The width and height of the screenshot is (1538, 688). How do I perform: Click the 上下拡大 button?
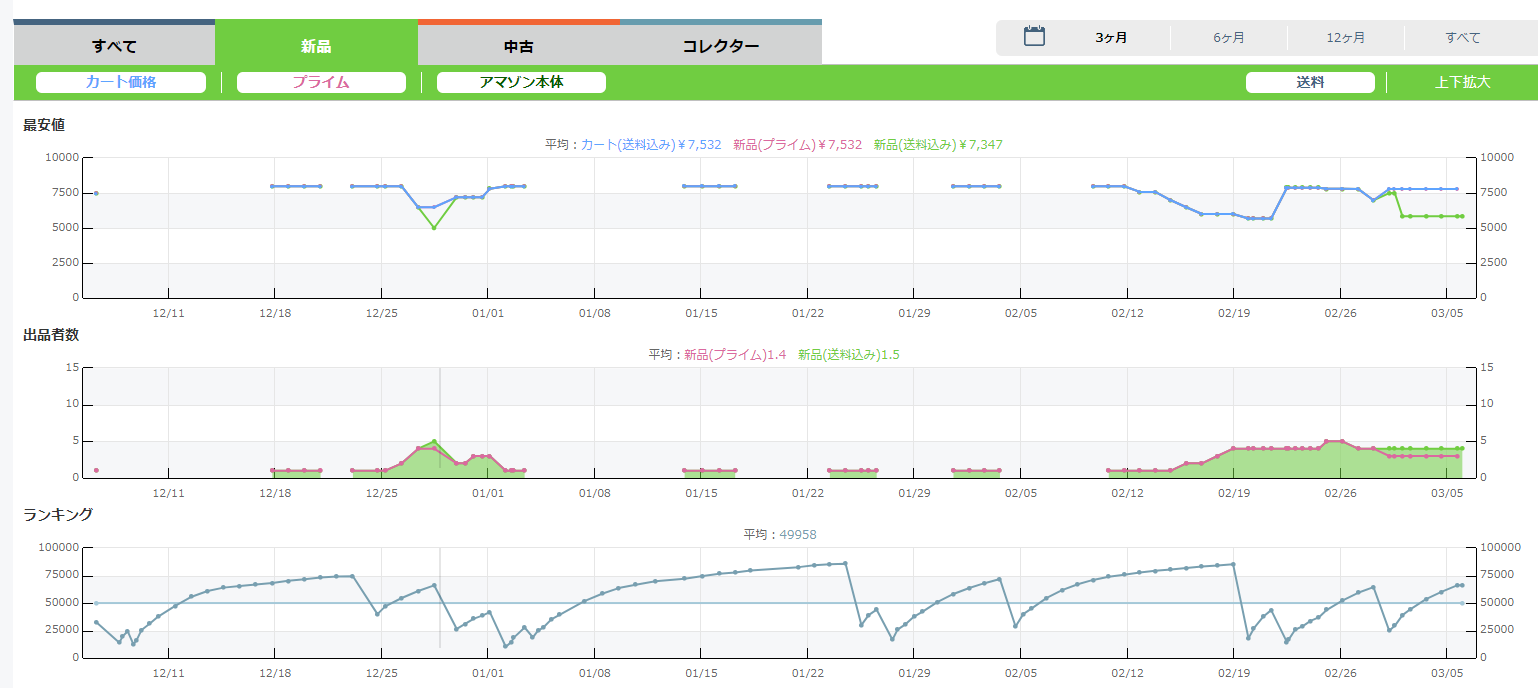(1462, 82)
